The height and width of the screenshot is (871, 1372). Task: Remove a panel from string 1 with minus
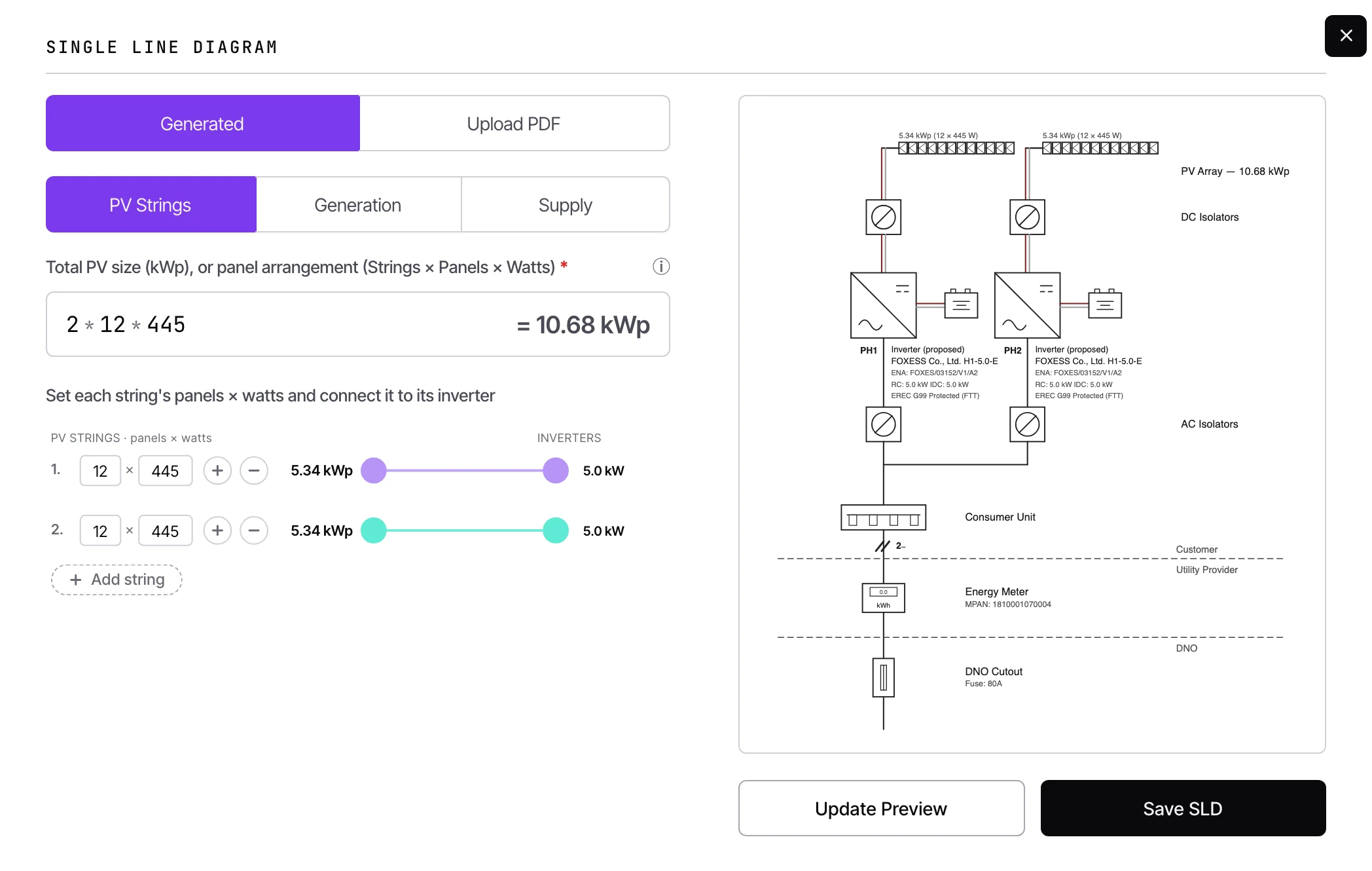(254, 470)
